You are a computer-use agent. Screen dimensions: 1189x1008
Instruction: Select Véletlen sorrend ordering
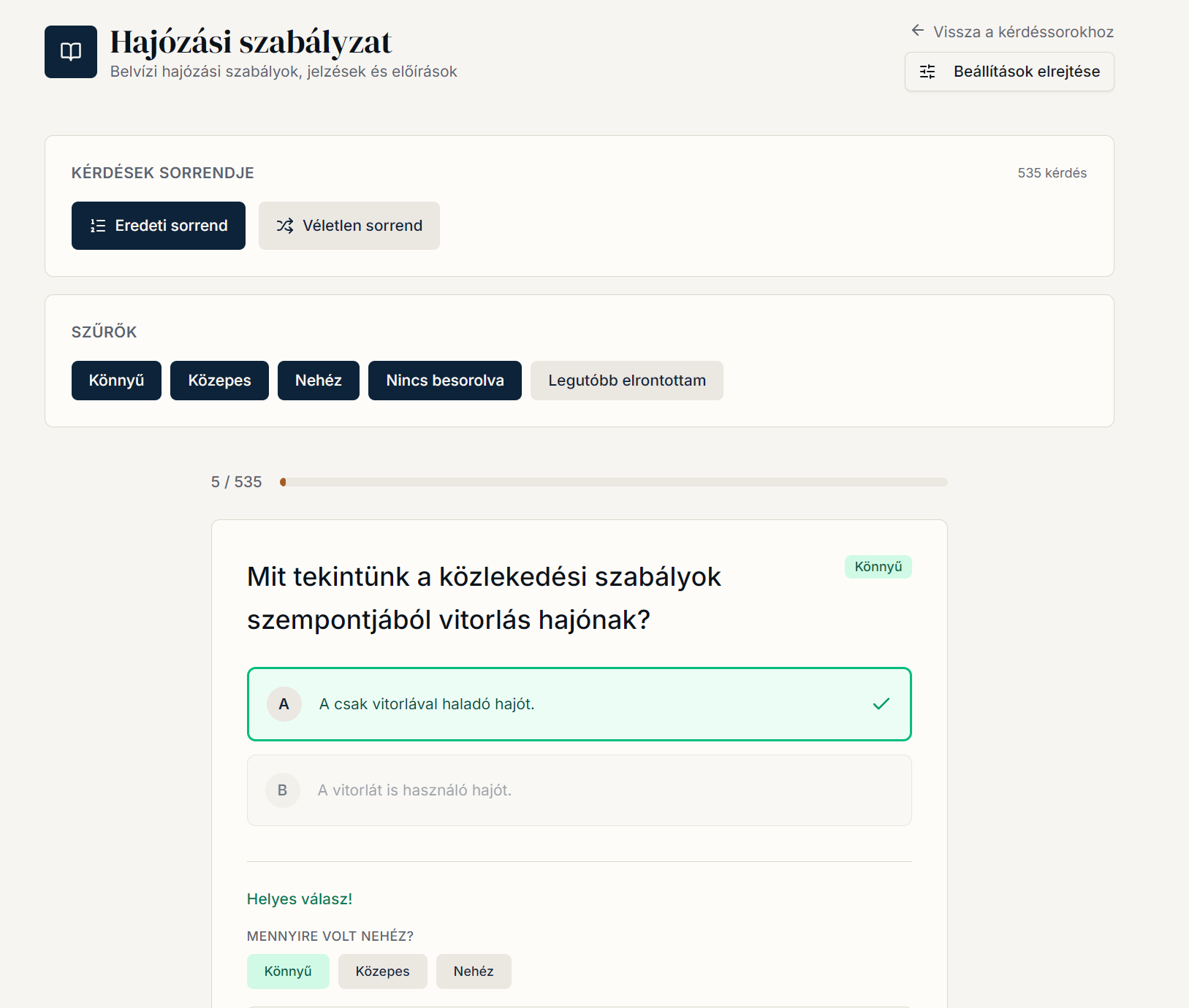tap(349, 226)
